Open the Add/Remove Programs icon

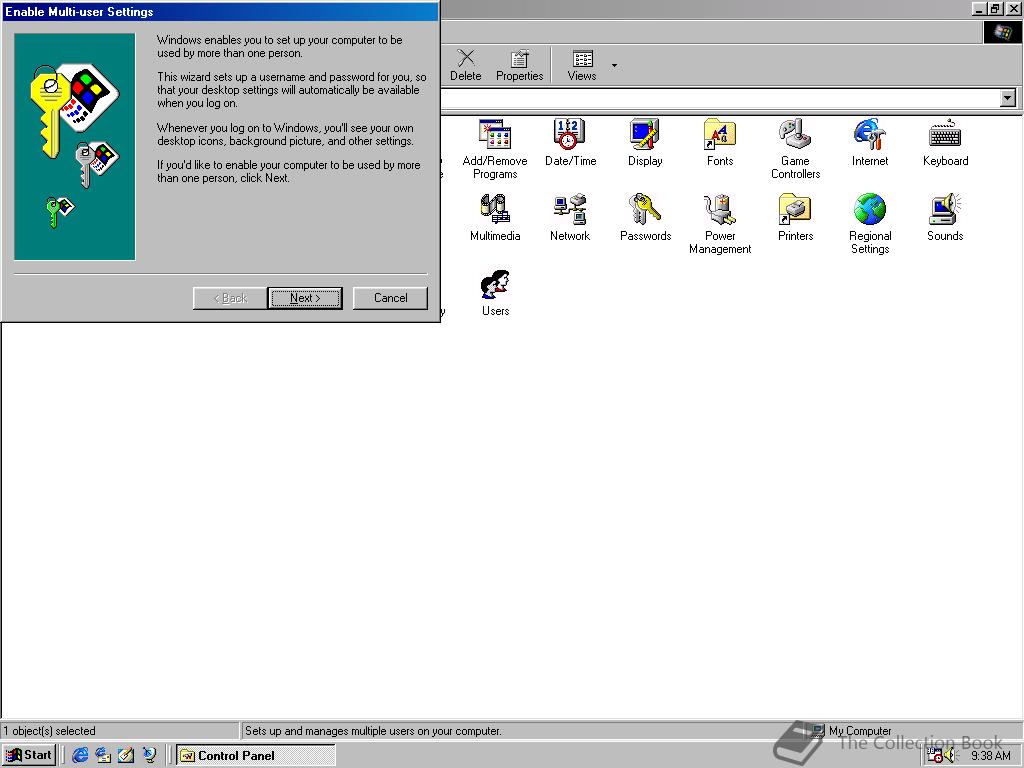tap(495, 148)
